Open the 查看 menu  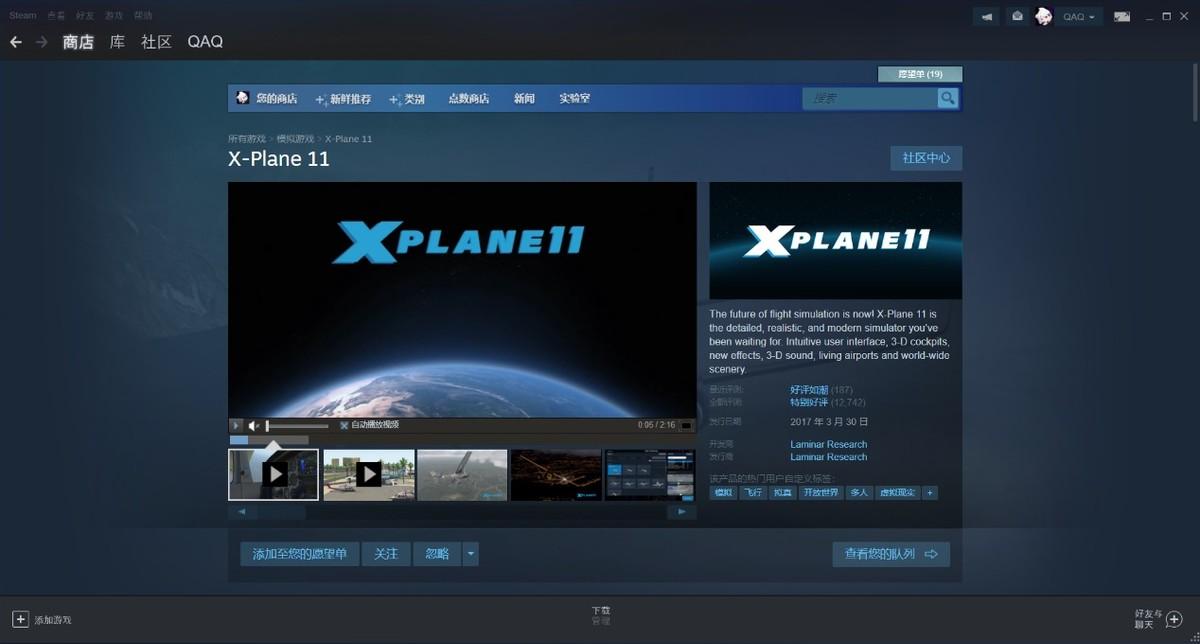[56, 16]
